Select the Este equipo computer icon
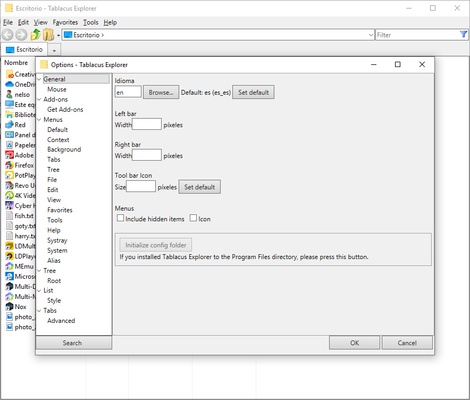This screenshot has width=470, height=400. tap(9, 104)
